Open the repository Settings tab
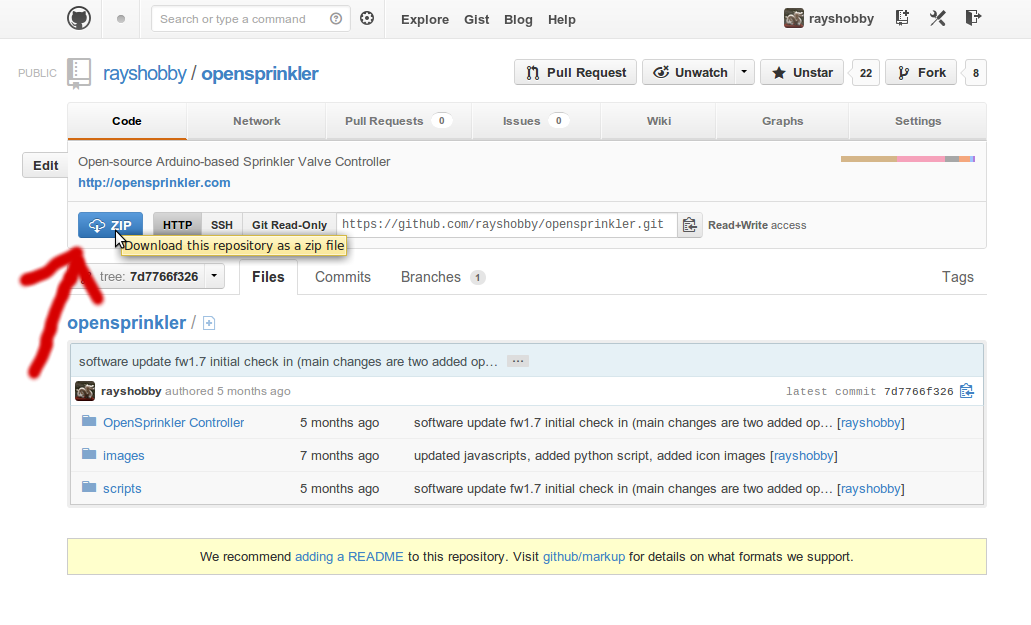 (x=918, y=121)
